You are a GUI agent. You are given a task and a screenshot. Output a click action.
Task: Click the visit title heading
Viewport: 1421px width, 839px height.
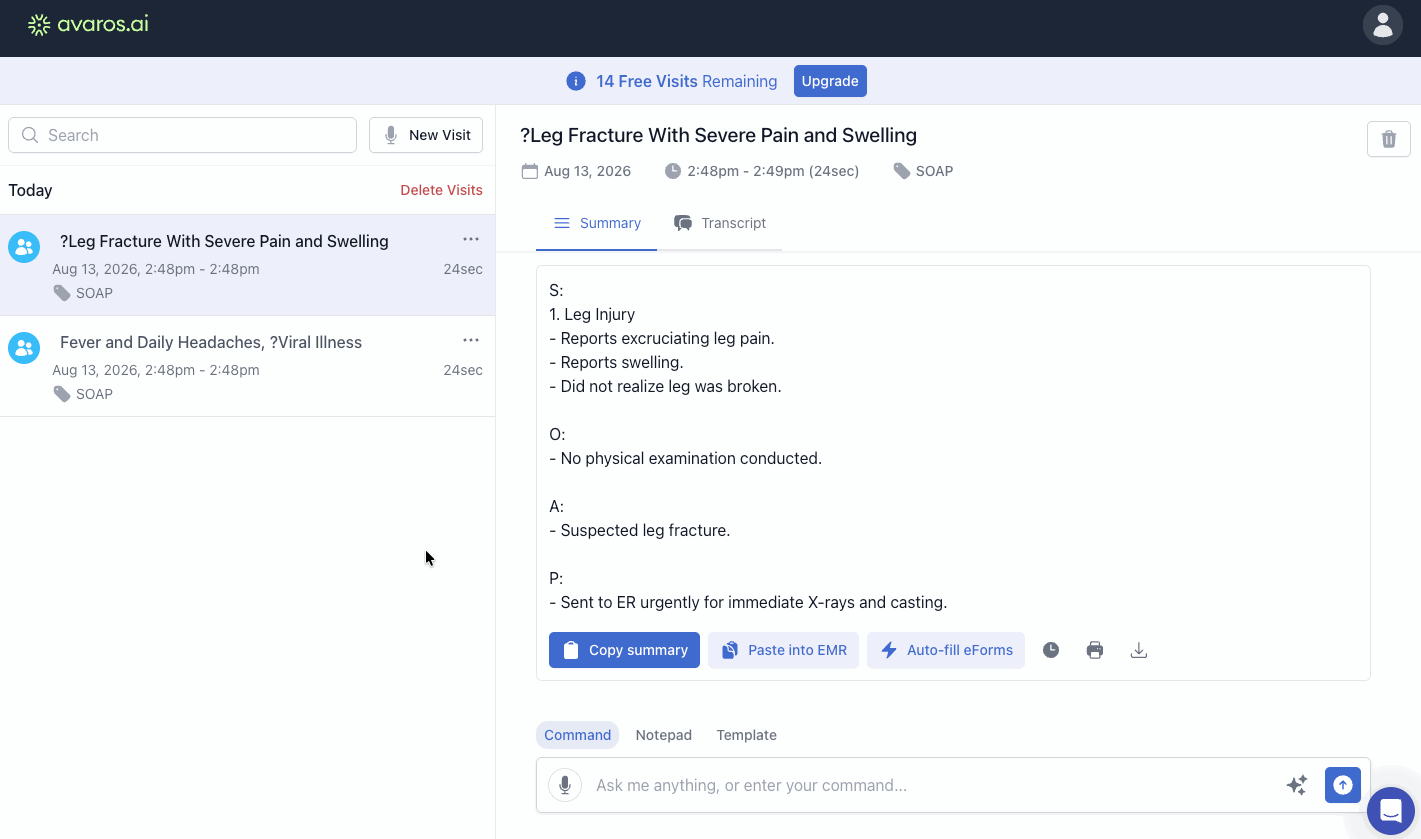pyautogui.click(x=718, y=135)
